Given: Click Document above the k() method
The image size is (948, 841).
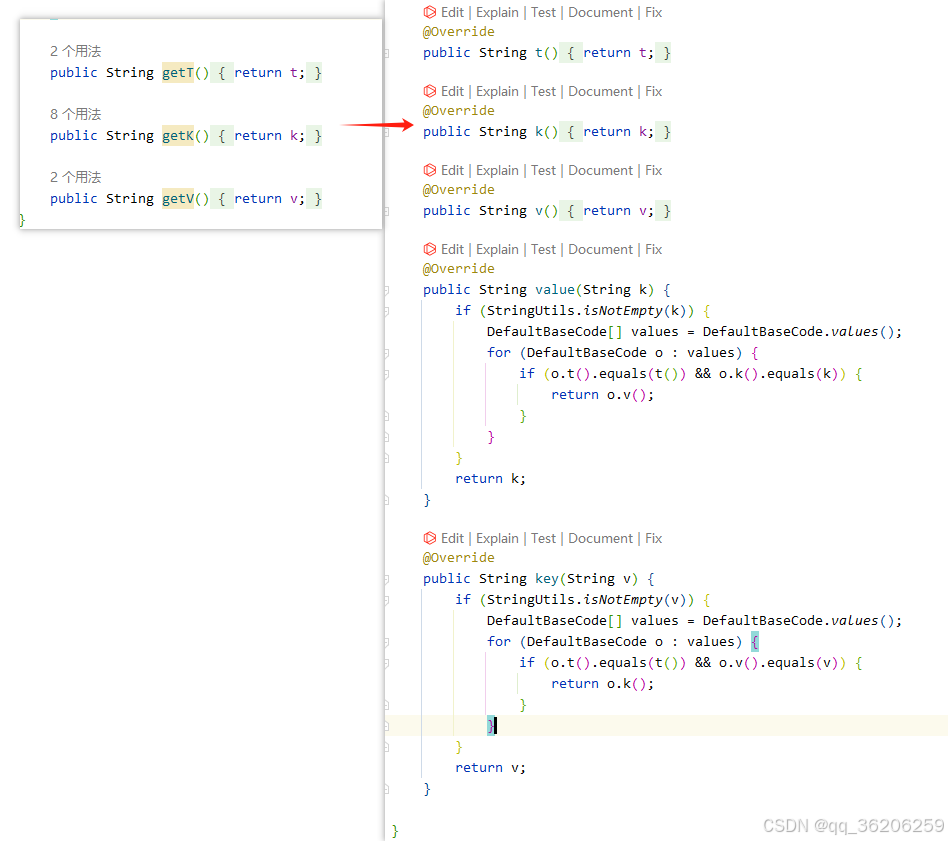Looking at the screenshot, I should coord(600,91).
